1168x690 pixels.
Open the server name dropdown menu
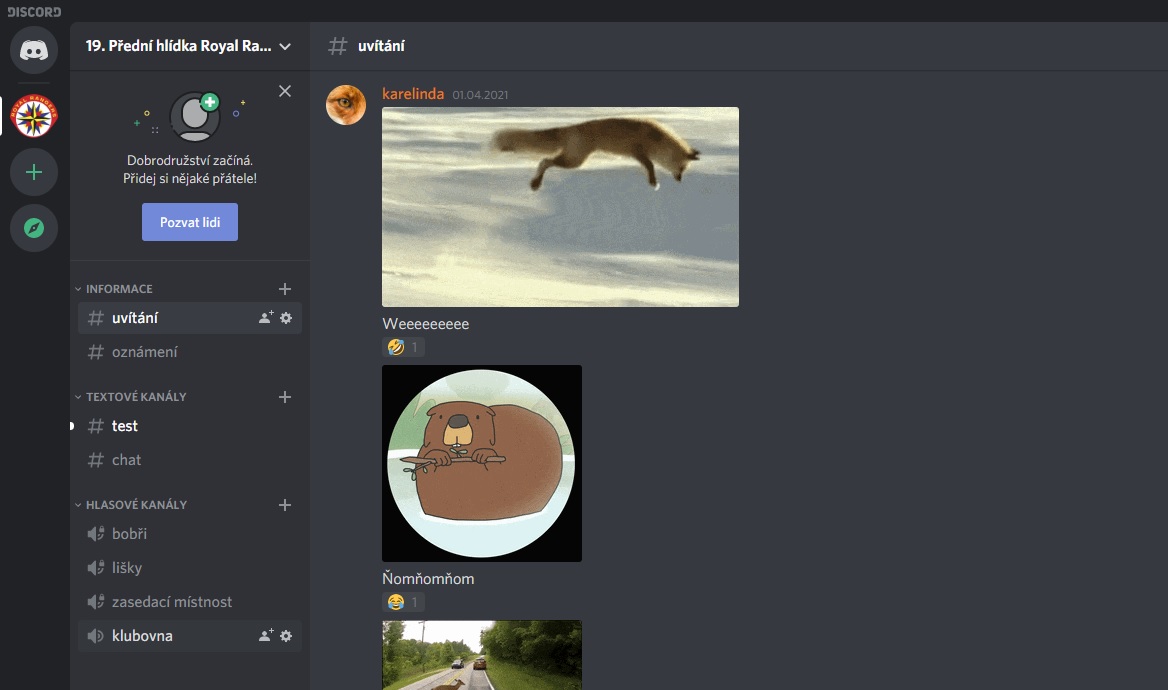coord(285,46)
